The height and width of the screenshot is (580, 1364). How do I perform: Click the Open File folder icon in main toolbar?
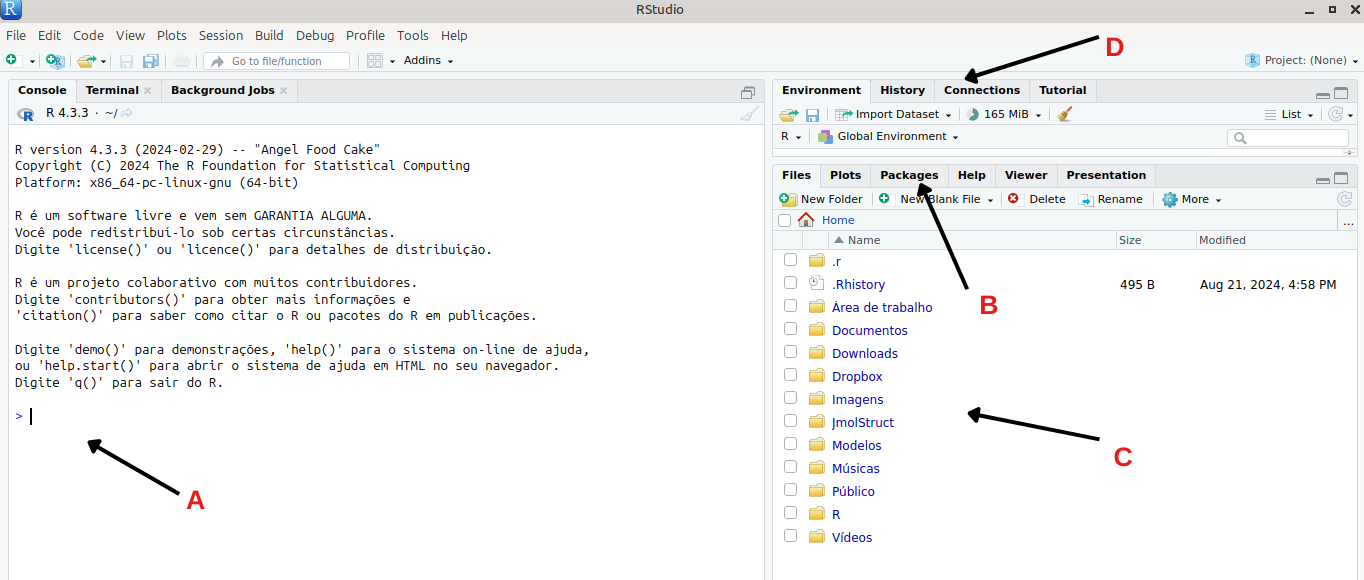click(x=86, y=61)
